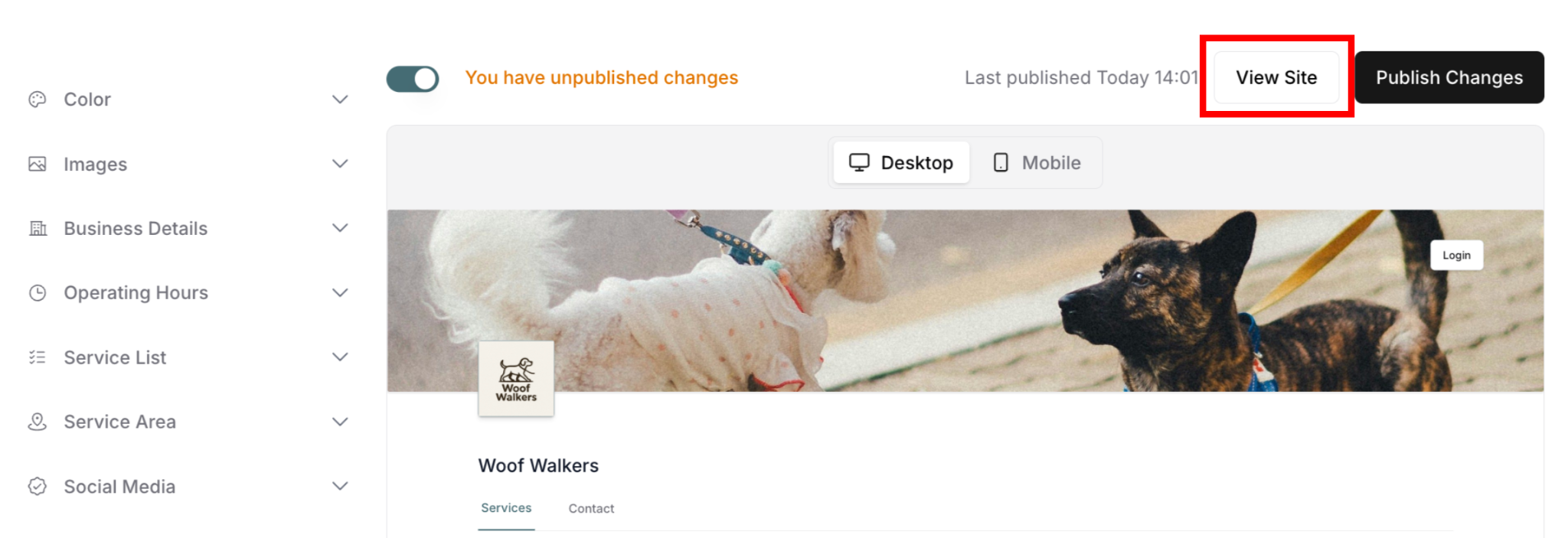Expand the Operating Hours chevron
The width and height of the screenshot is (1568, 538).
[x=340, y=292]
